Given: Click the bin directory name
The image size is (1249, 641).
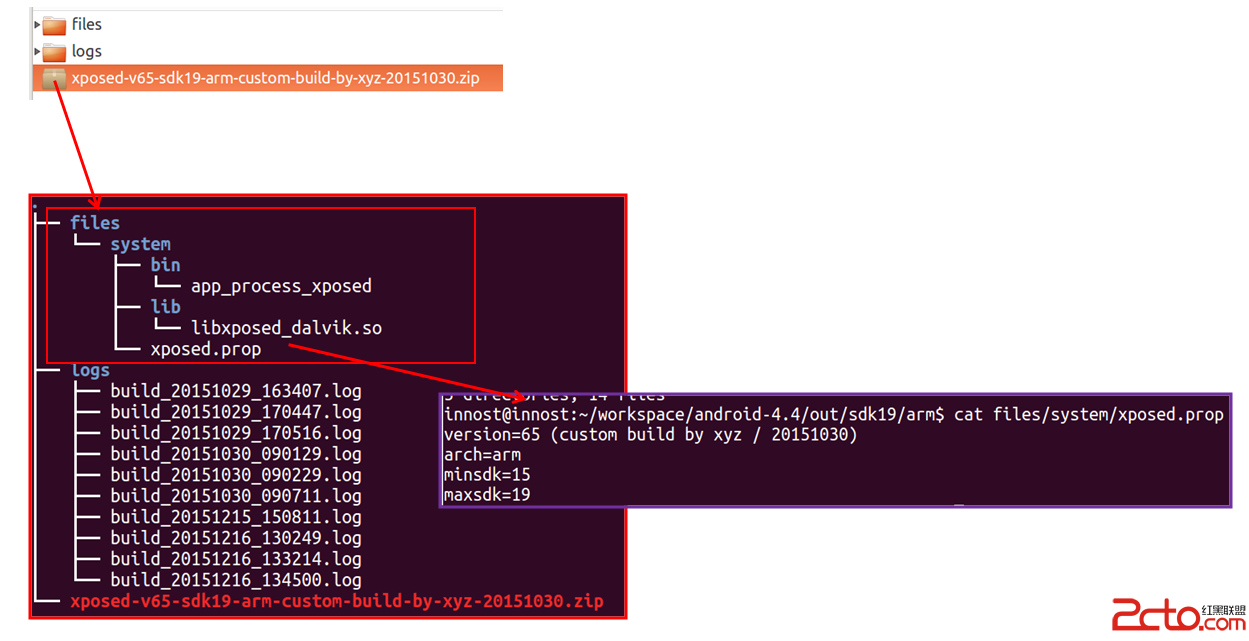Looking at the screenshot, I should click(x=165, y=265).
